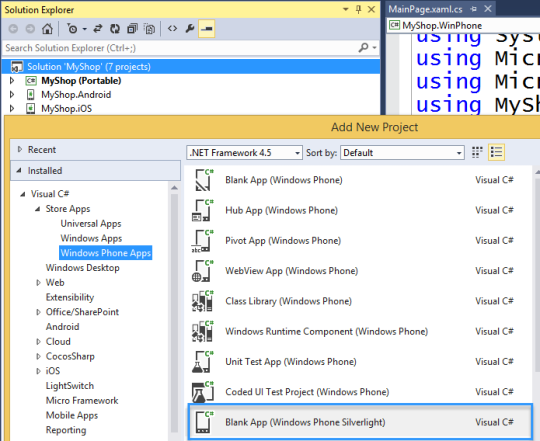Expand the MyShop (Portable) project
The height and width of the screenshot is (441, 540).
(x=12, y=81)
